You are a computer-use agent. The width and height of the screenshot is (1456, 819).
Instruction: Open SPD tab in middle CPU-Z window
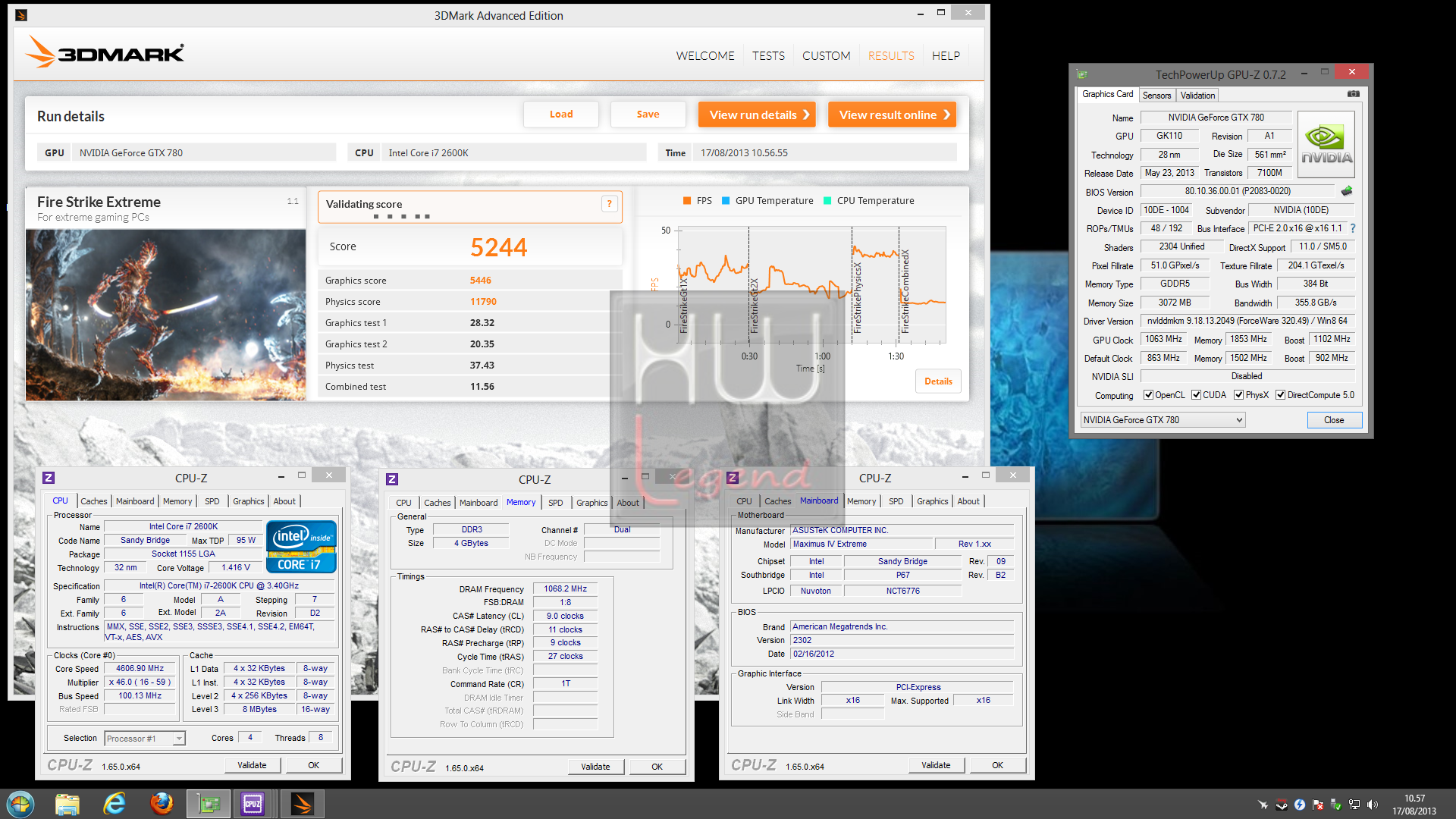coord(556,503)
